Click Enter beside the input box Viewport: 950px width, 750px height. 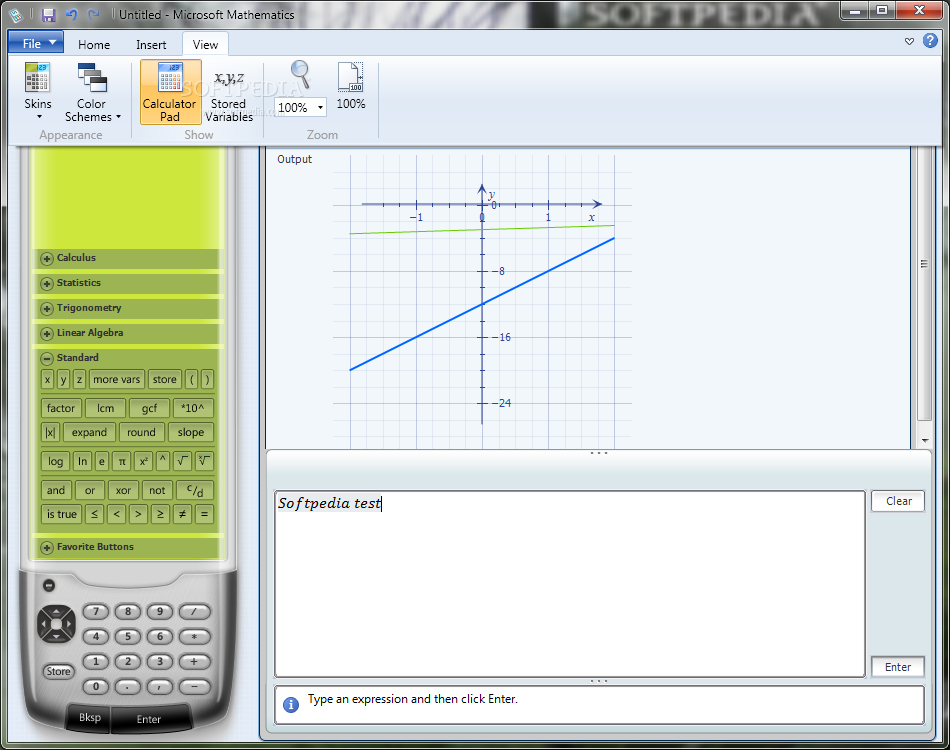tap(898, 667)
